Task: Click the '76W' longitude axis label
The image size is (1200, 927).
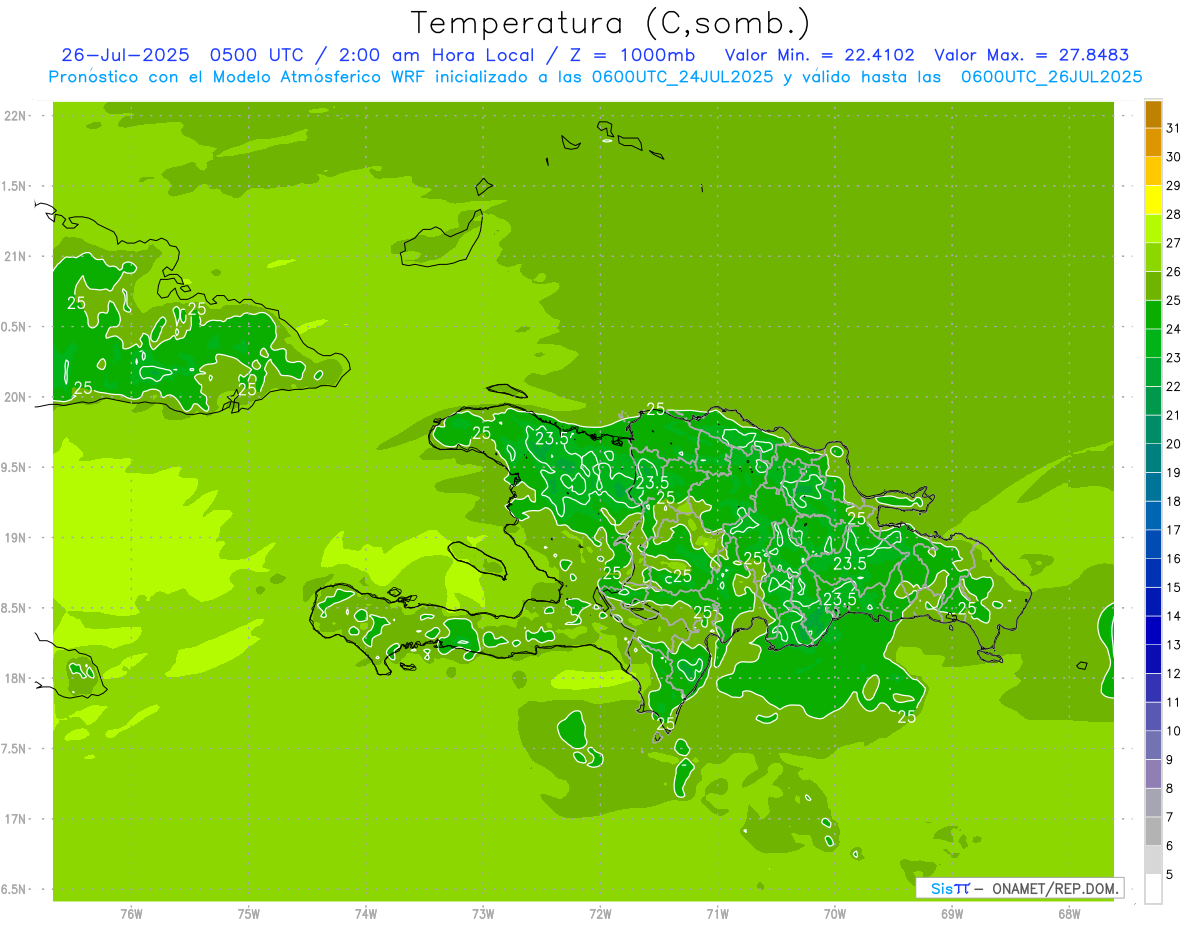Action: [131, 914]
